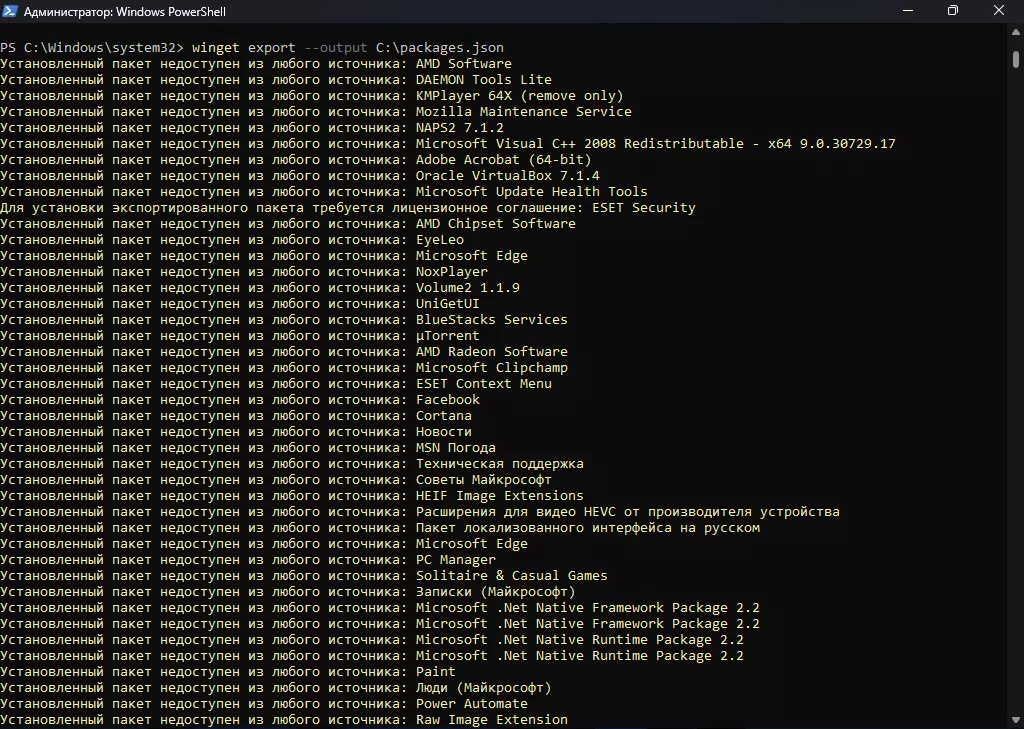1024x729 pixels.
Task: Click the Raw Image Extension output line
Action: coord(491,720)
